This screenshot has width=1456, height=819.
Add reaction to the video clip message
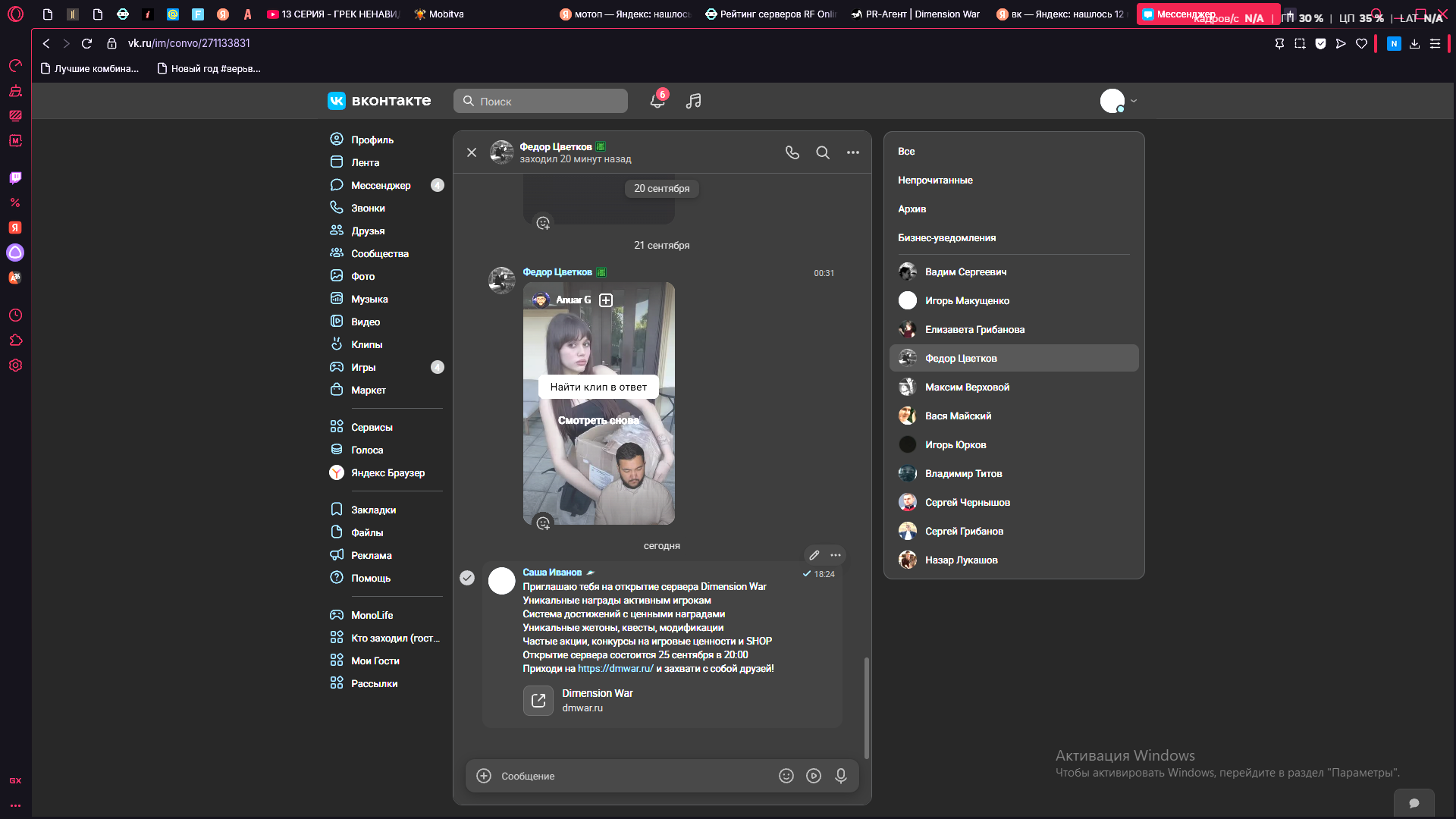pyautogui.click(x=543, y=523)
